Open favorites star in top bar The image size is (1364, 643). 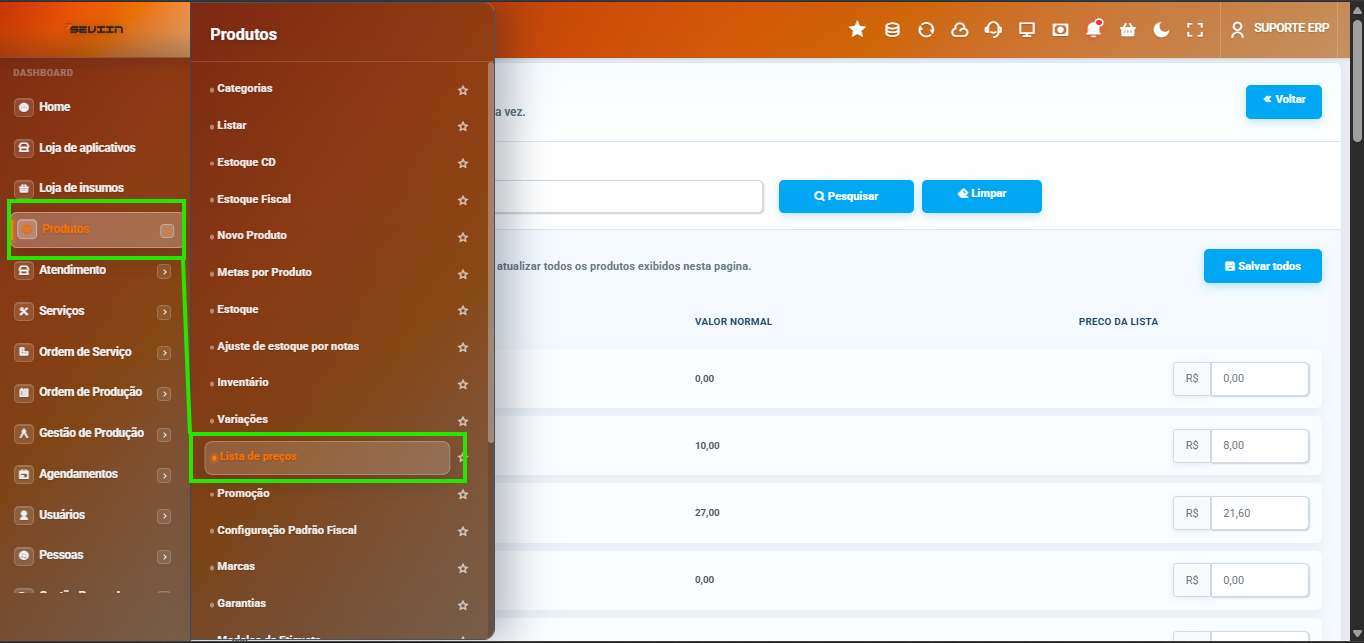pos(857,29)
